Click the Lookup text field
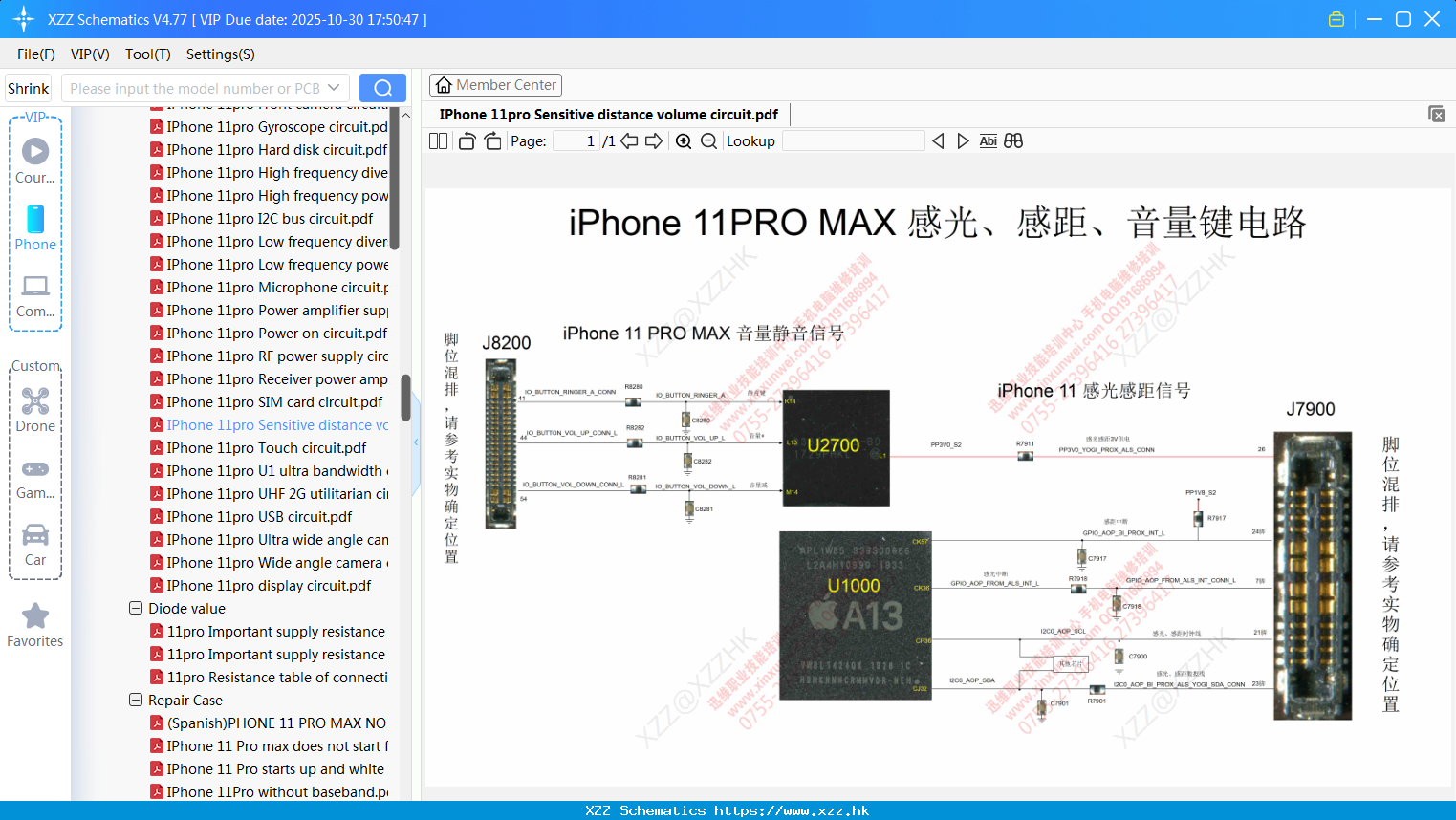This screenshot has height=820, width=1456. [x=853, y=141]
